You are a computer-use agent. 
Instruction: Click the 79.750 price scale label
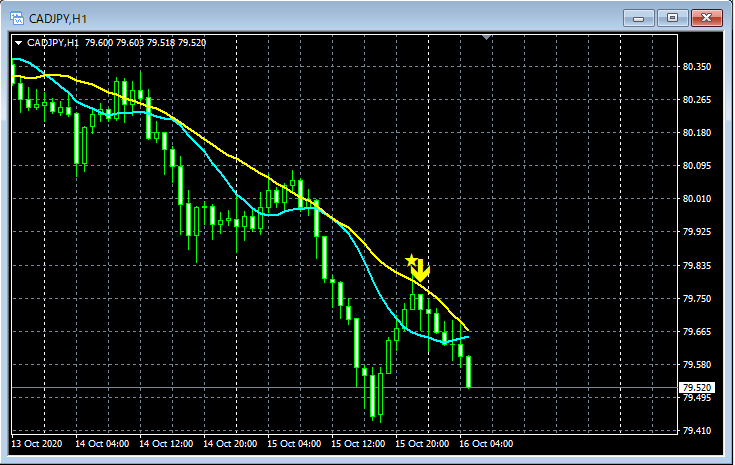(697, 299)
